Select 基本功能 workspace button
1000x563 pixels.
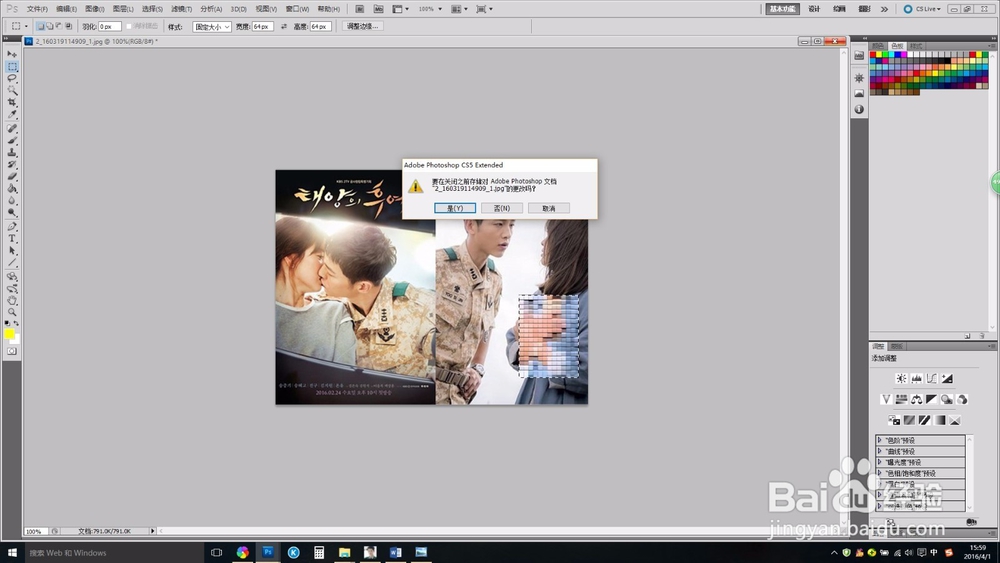coord(783,9)
